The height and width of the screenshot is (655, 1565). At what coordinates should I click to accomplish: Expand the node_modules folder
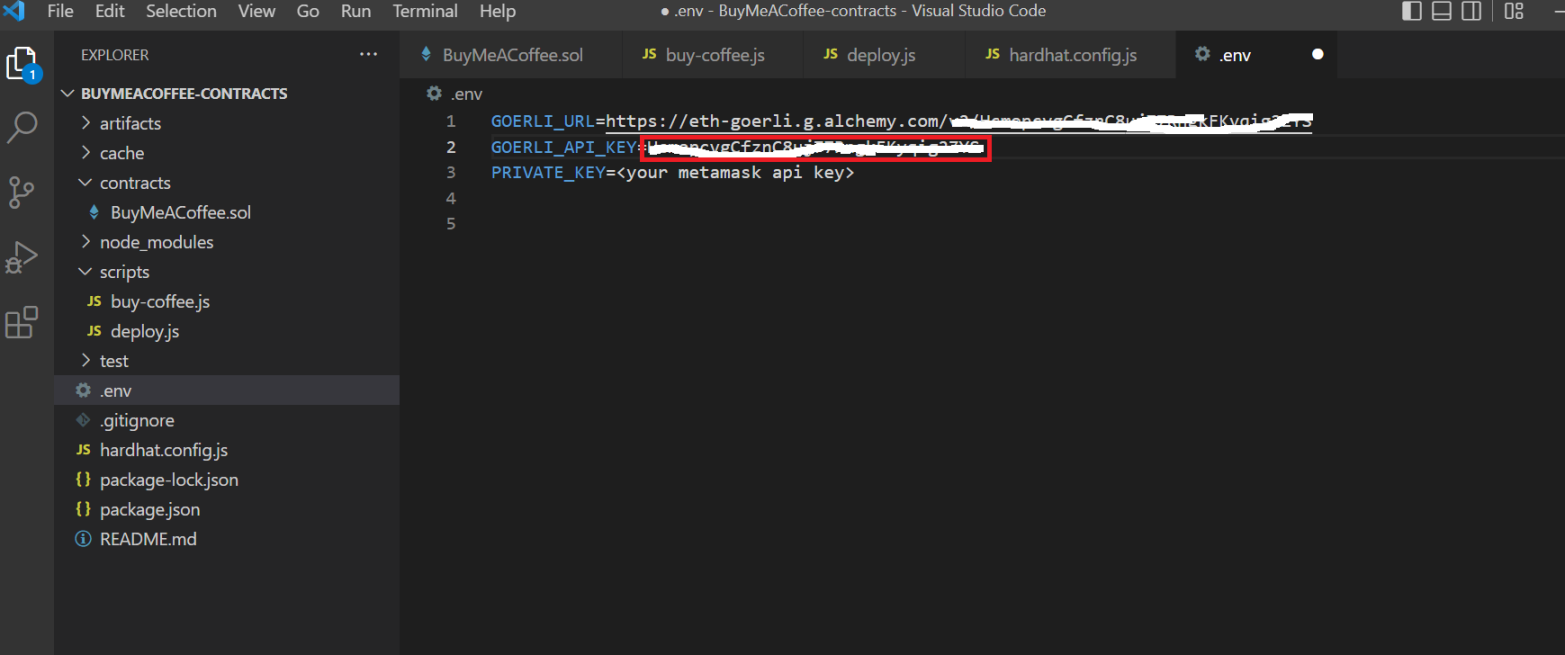click(156, 242)
